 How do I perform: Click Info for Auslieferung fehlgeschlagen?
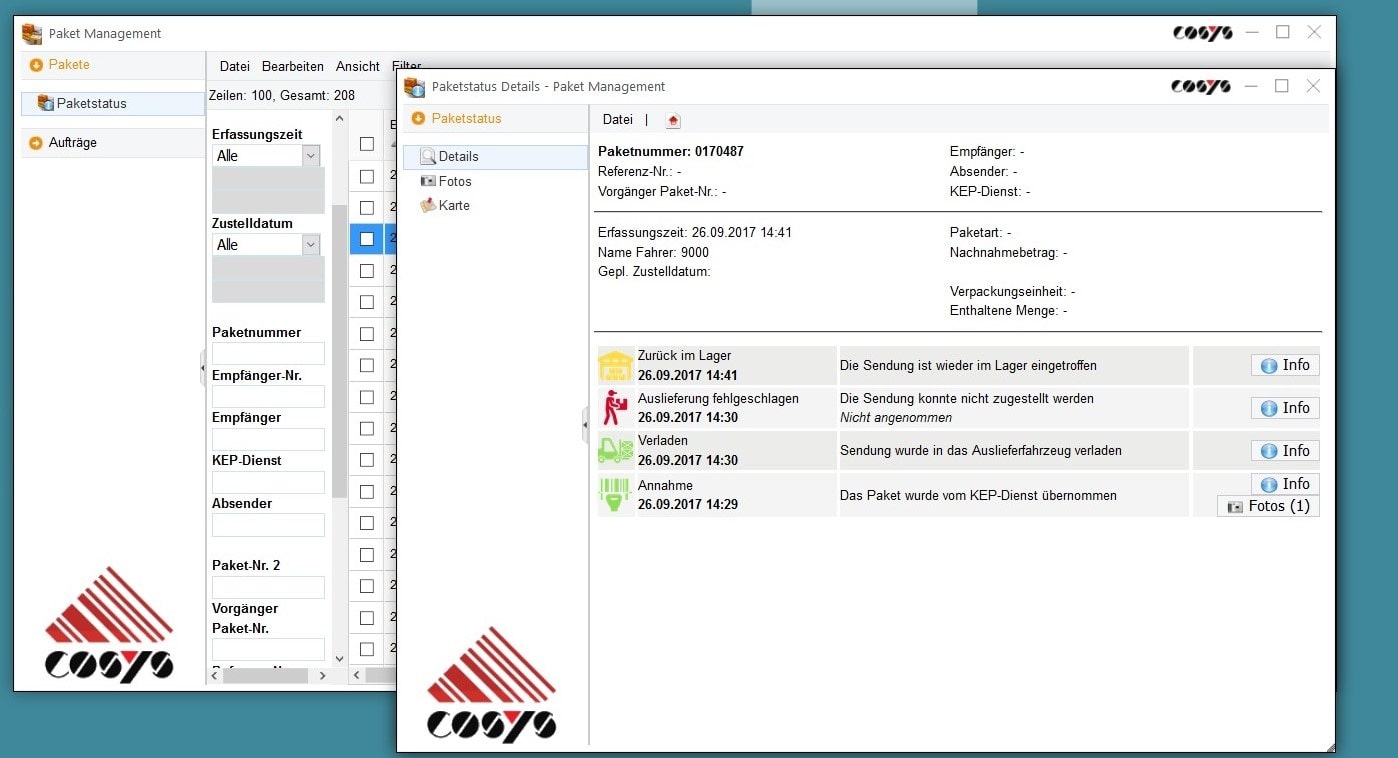(x=1284, y=407)
